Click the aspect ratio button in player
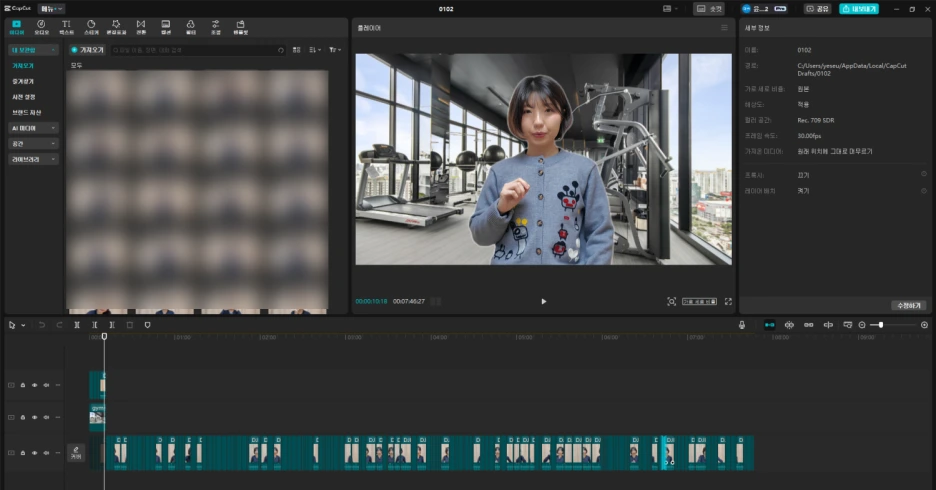The image size is (936, 490). pyautogui.click(x=699, y=302)
